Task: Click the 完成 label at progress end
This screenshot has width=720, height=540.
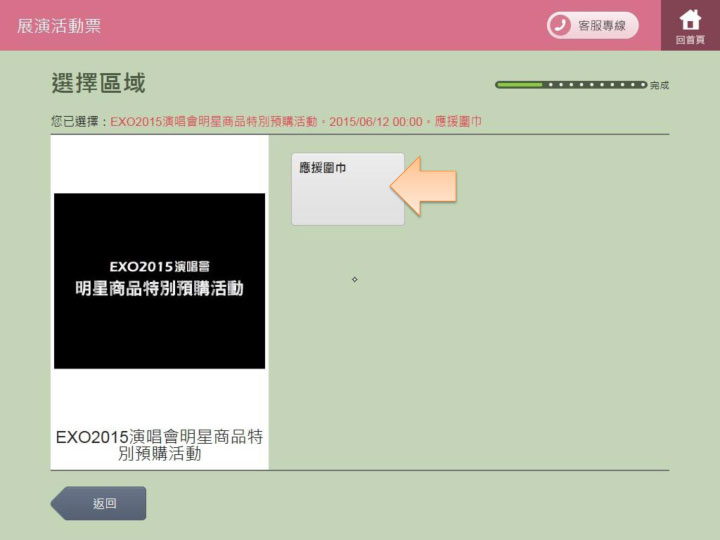Action: (x=659, y=85)
